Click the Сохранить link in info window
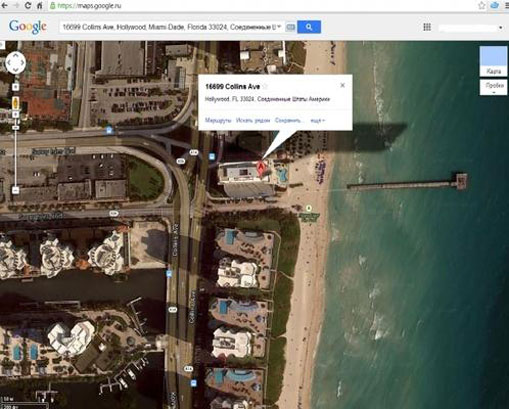 [x=289, y=120]
